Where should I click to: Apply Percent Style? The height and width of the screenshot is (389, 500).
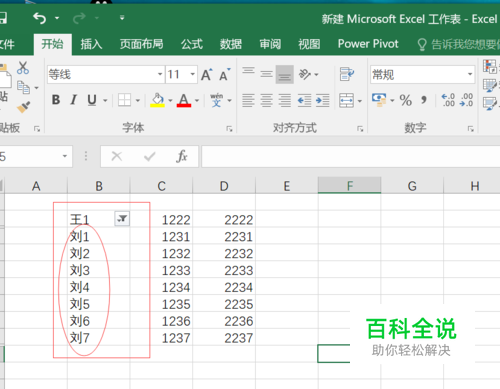click(406, 100)
